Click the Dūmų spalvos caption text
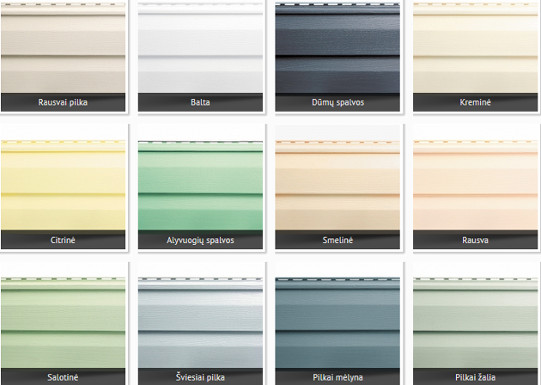The height and width of the screenshot is (385, 541). click(x=338, y=102)
